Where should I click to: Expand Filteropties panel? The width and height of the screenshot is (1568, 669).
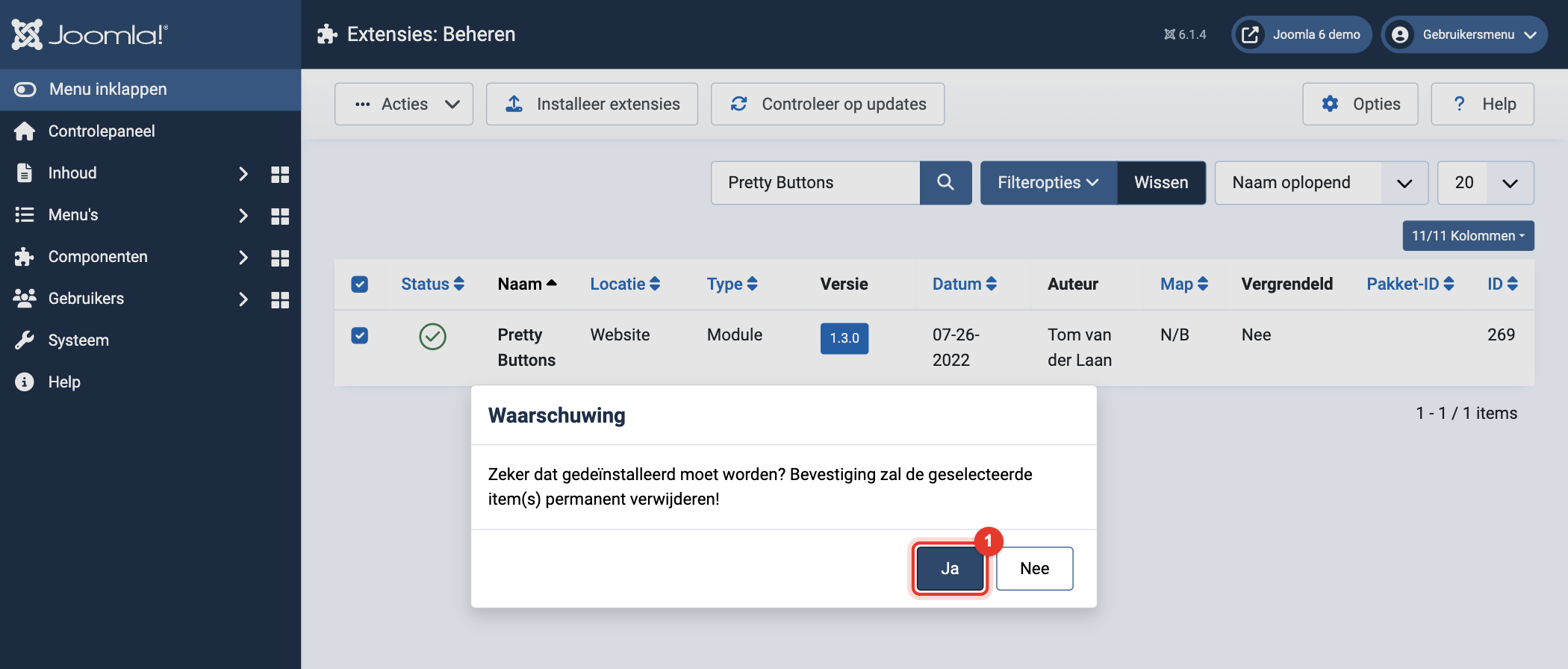[x=1048, y=183]
